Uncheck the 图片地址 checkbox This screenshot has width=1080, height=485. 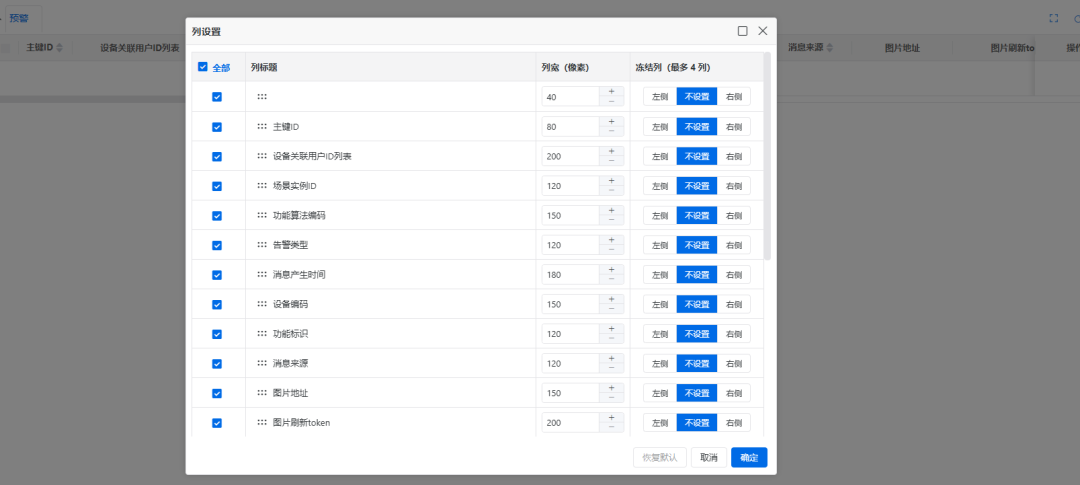[x=217, y=393]
